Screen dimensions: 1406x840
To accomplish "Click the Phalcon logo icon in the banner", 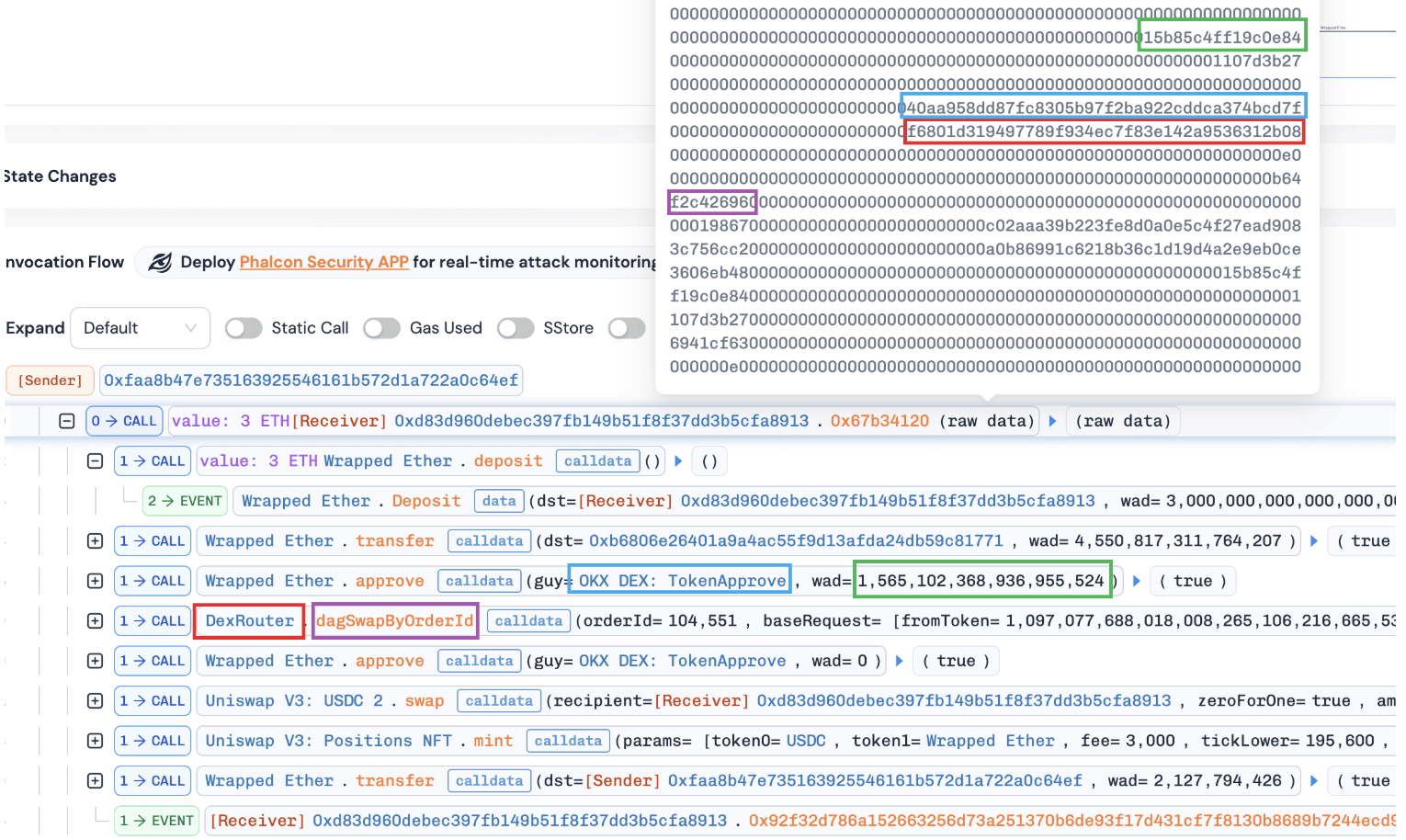I will pyautogui.click(x=160, y=262).
